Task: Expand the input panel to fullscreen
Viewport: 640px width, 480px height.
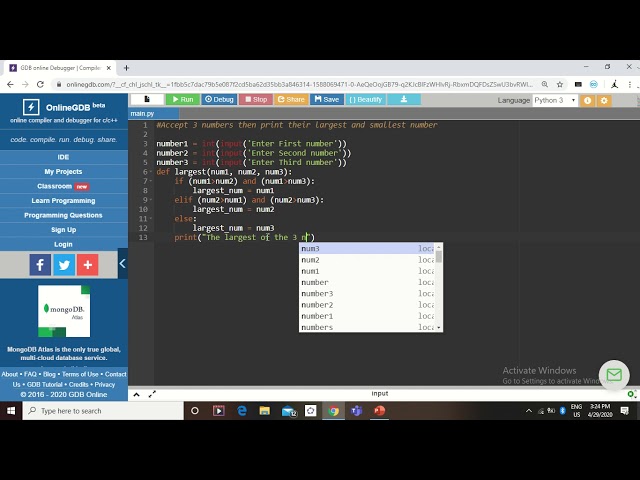Action: (152, 394)
